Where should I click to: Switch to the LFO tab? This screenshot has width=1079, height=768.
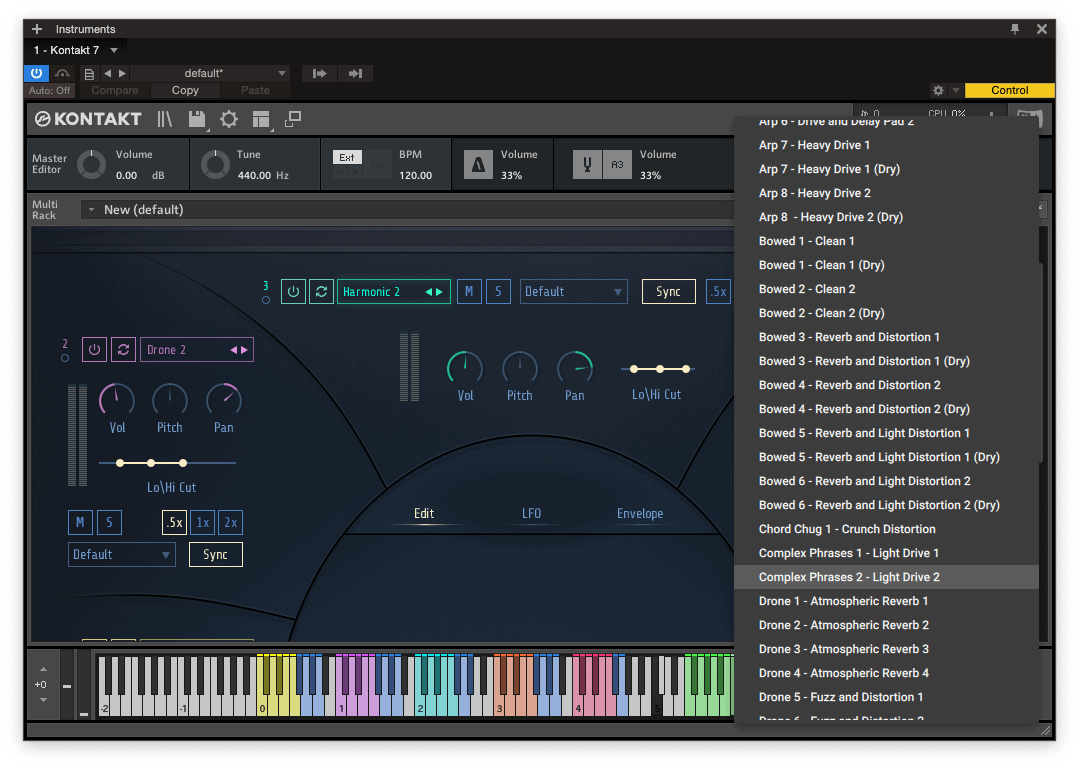[531, 513]
